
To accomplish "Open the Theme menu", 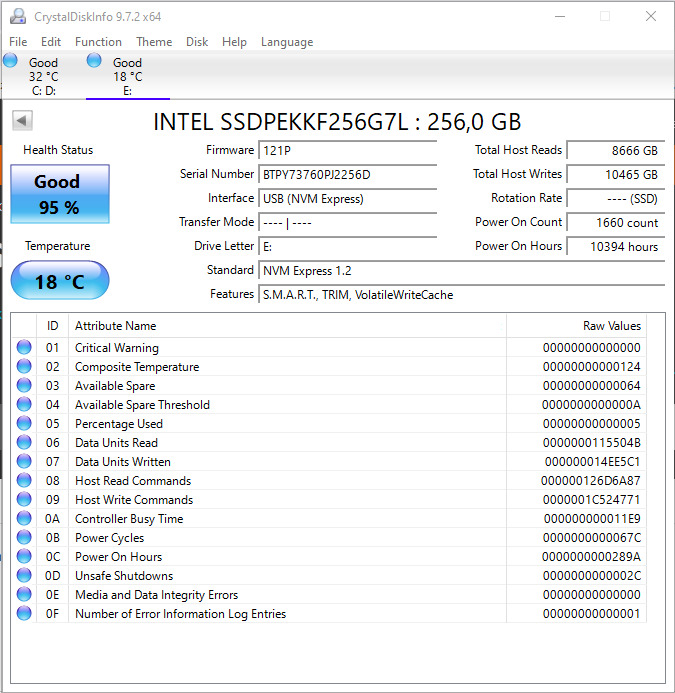I will coord(154,42).
